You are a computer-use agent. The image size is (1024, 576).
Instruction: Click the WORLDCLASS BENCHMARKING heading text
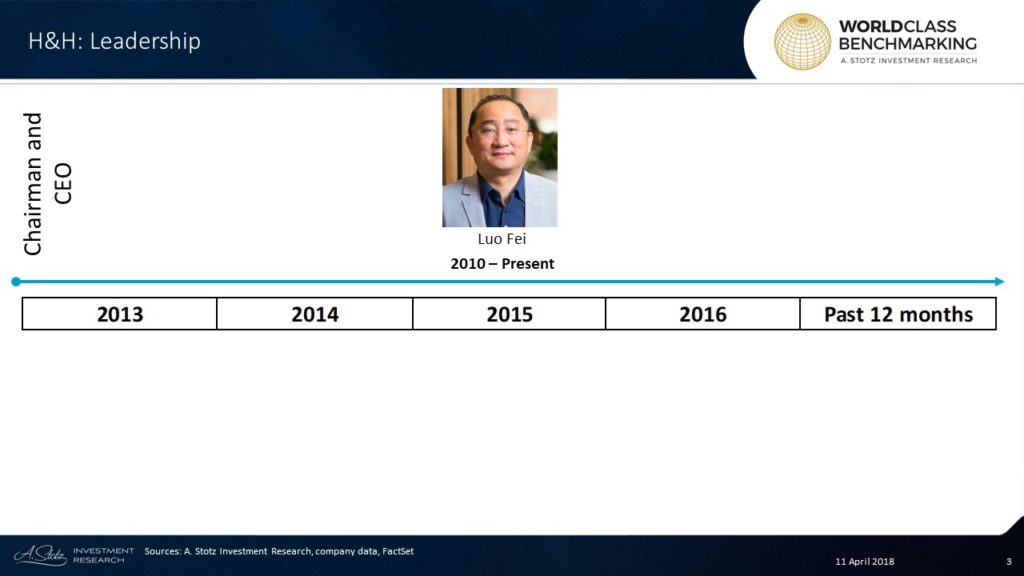click(x=907, y=35)
